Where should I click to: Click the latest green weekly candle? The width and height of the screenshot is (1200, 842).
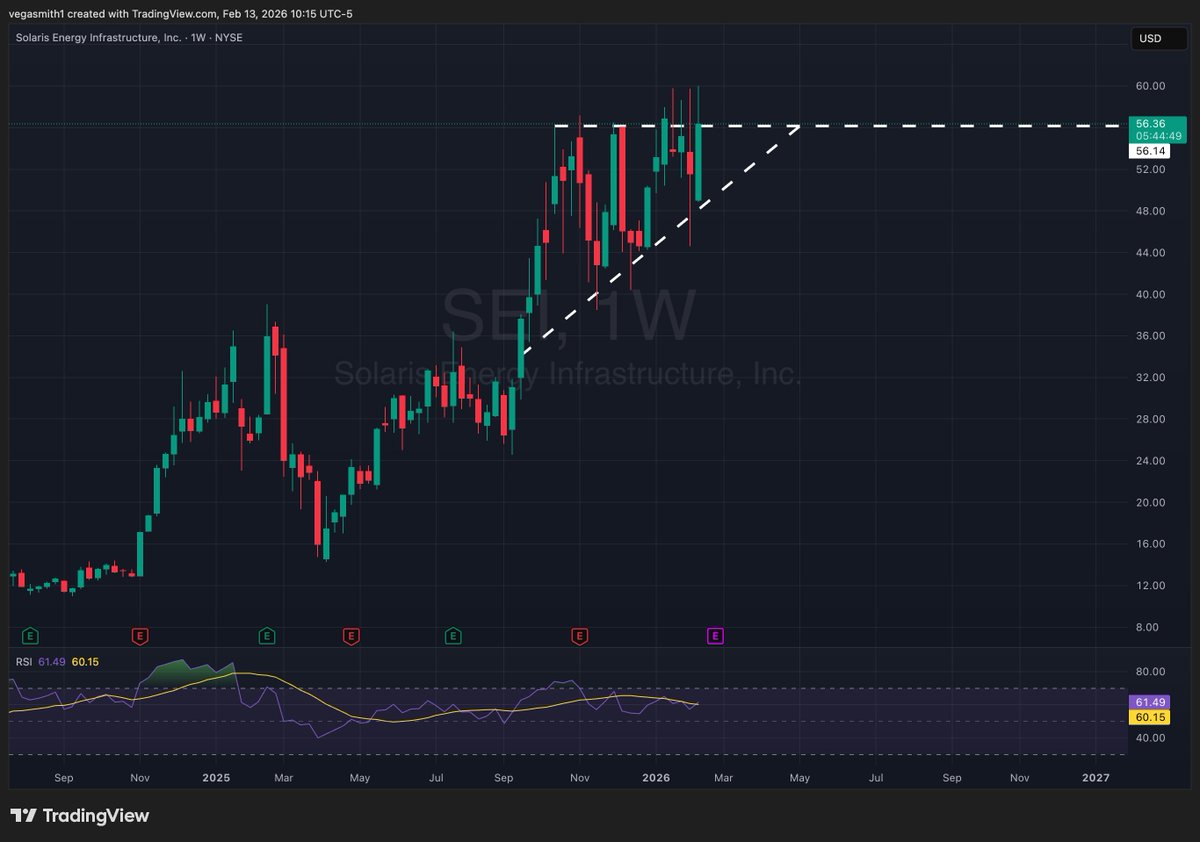700,163
